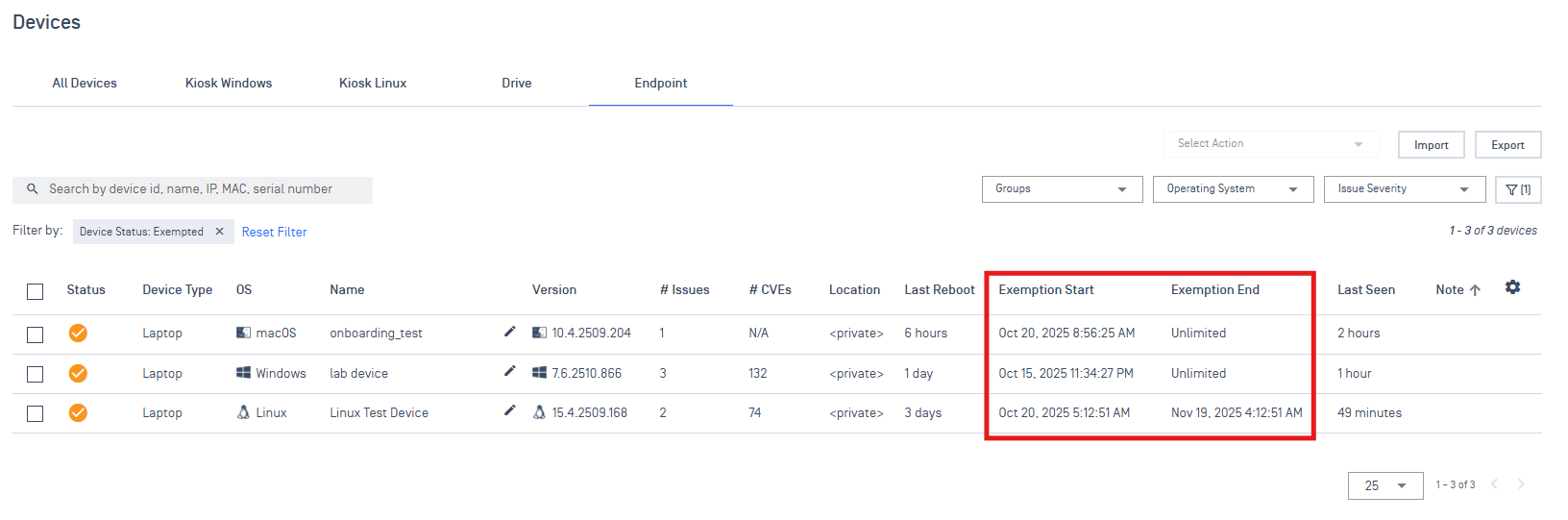Screen dimensions: 1568x520
Task: Click the Export button
Action: [x=1507, y=145]
